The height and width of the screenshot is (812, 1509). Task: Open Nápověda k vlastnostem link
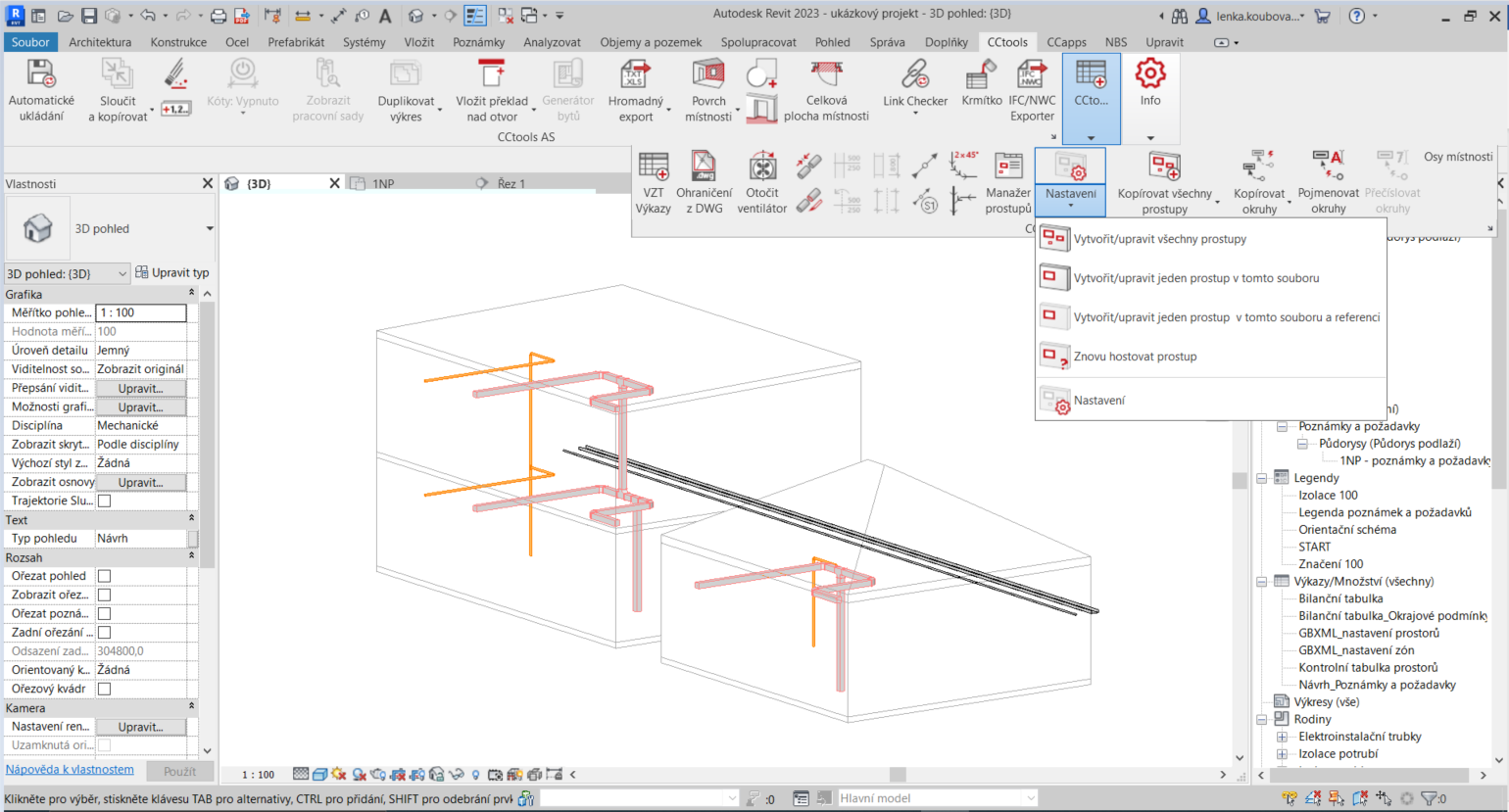pyautogui.click(x=70, y=770)
